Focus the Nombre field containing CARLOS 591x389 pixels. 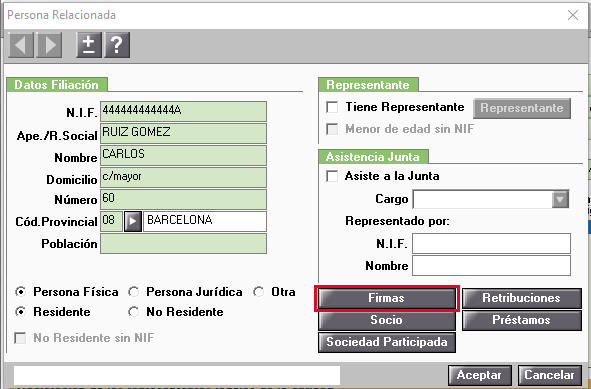click(184, 155)
